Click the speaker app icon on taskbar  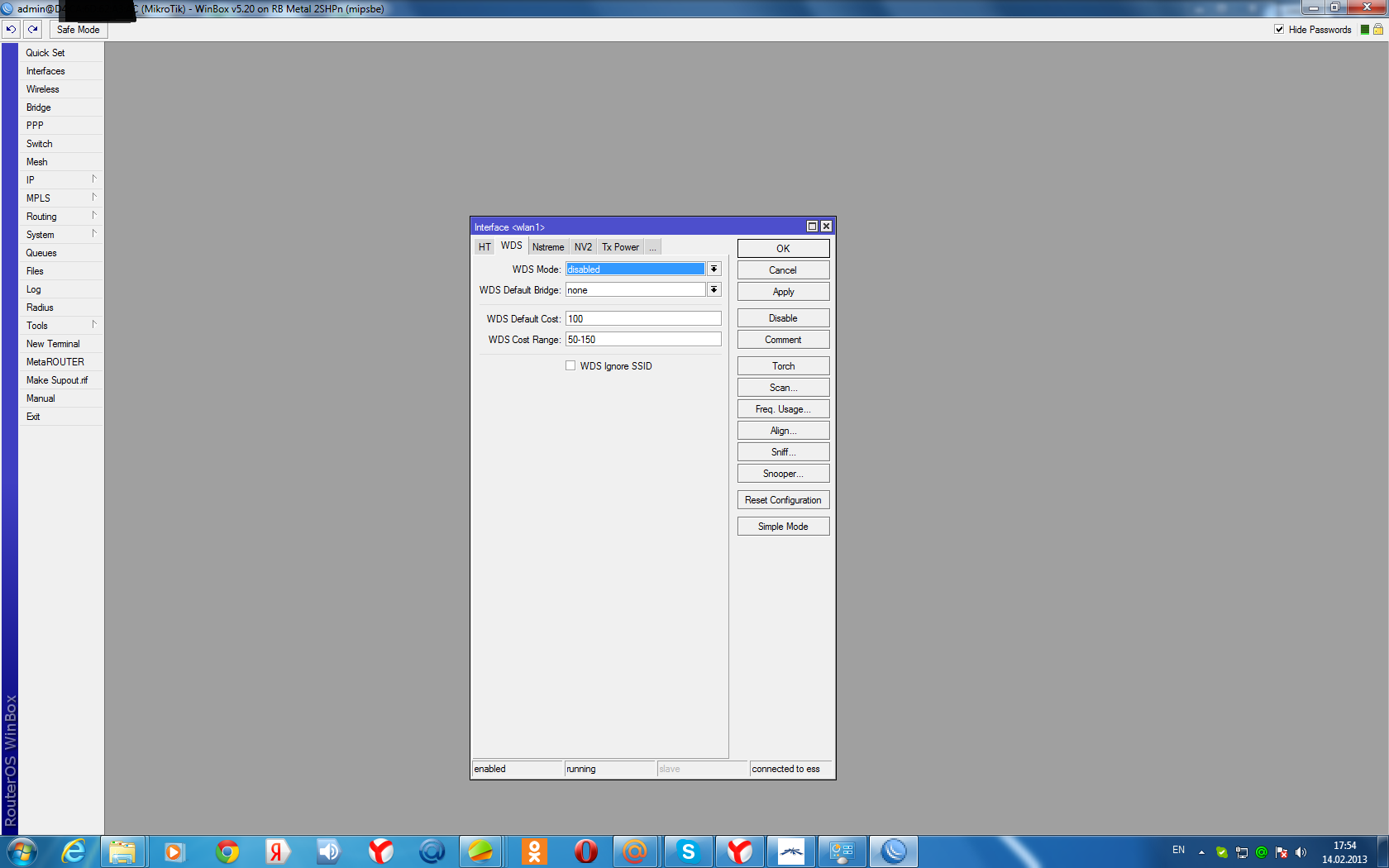click(x=328, y=851)
